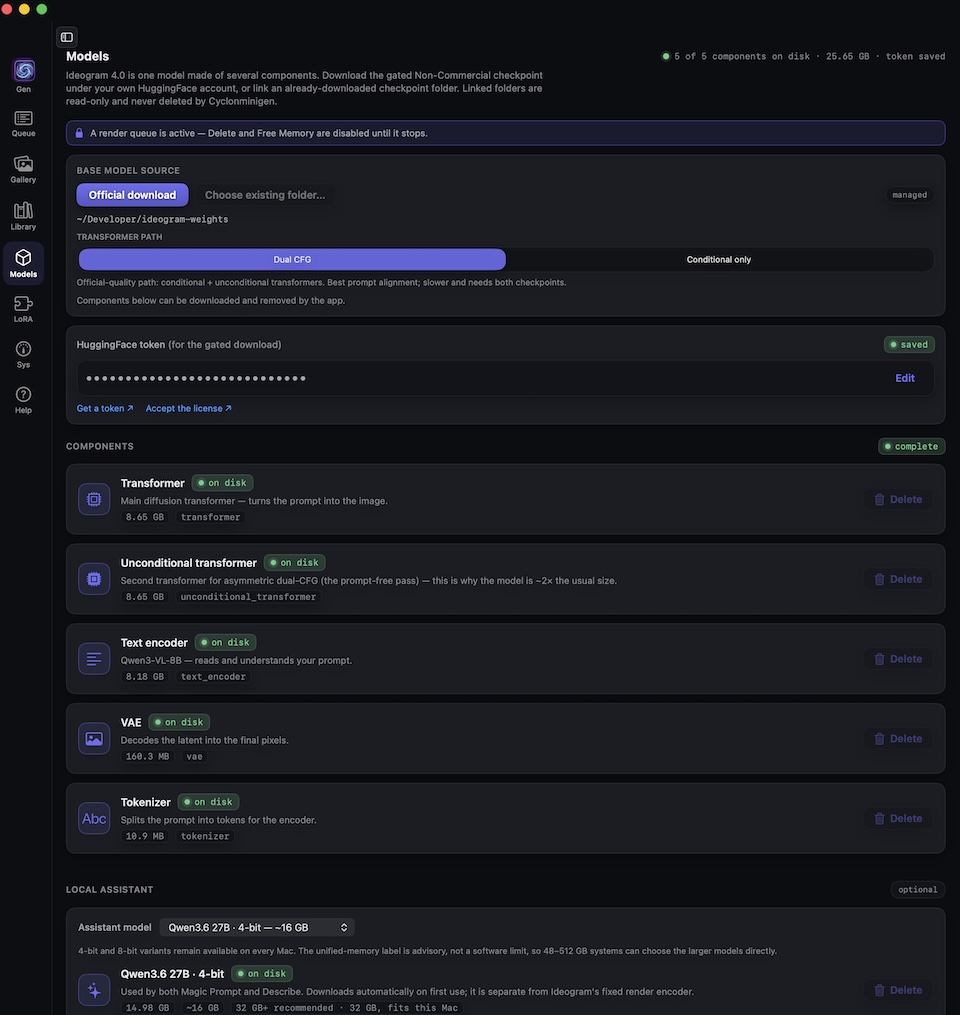Edit the HuggingFace token

pos(904,378)
